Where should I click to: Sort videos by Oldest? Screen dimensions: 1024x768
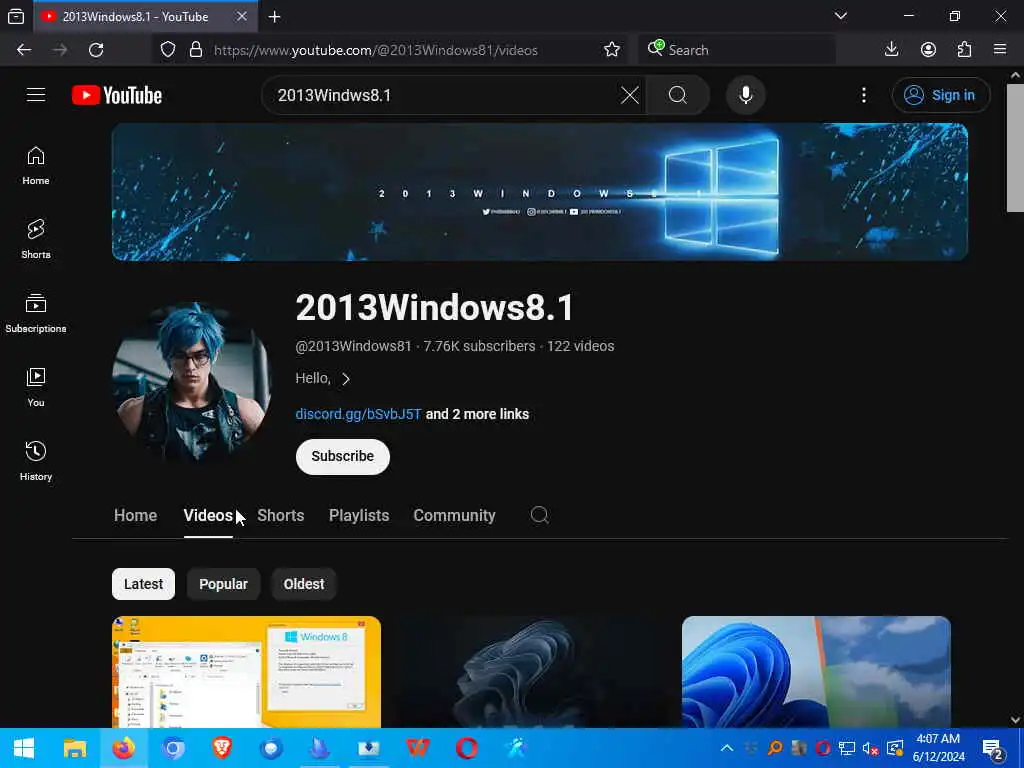point(304,584)
